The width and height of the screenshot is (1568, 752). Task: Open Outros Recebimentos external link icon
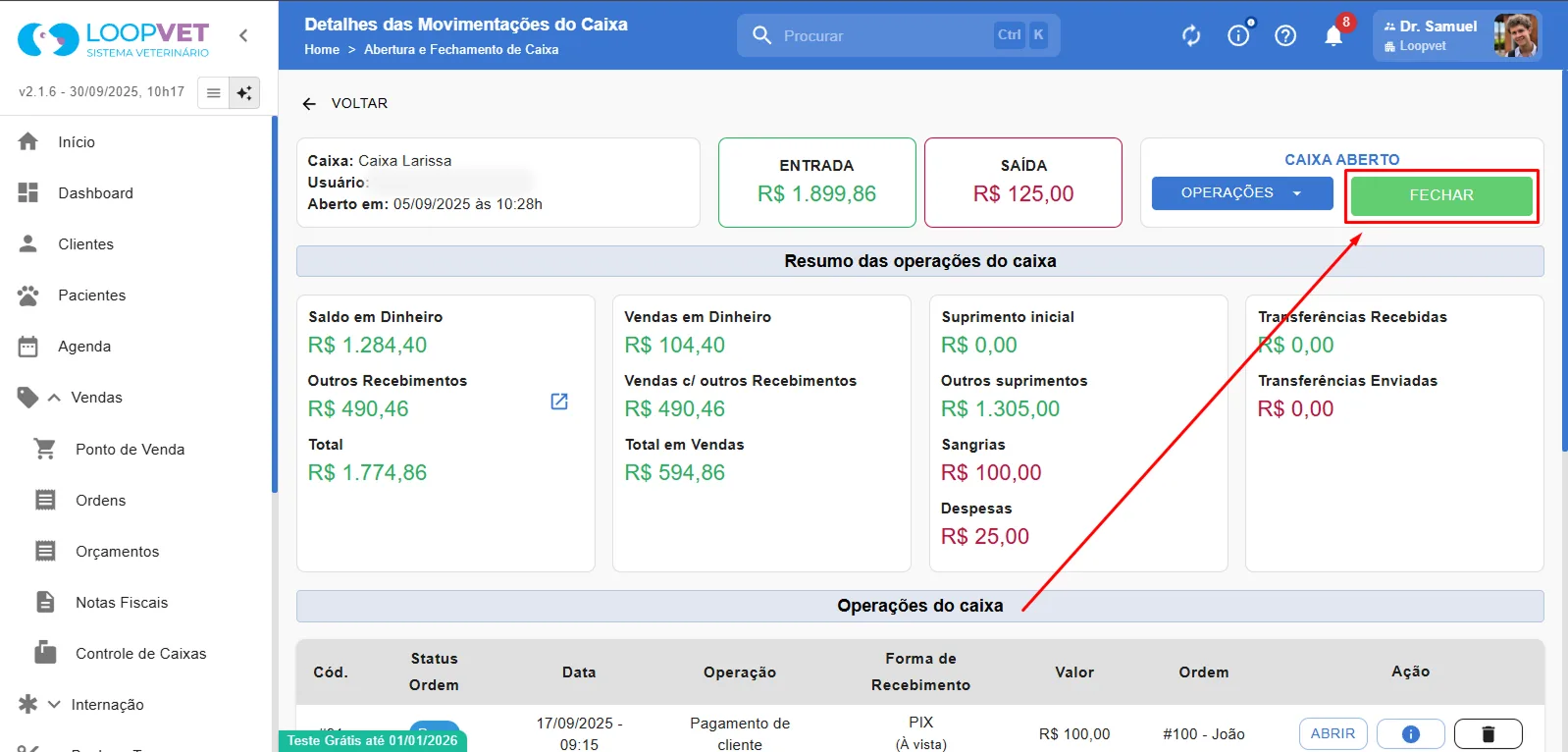559,401
